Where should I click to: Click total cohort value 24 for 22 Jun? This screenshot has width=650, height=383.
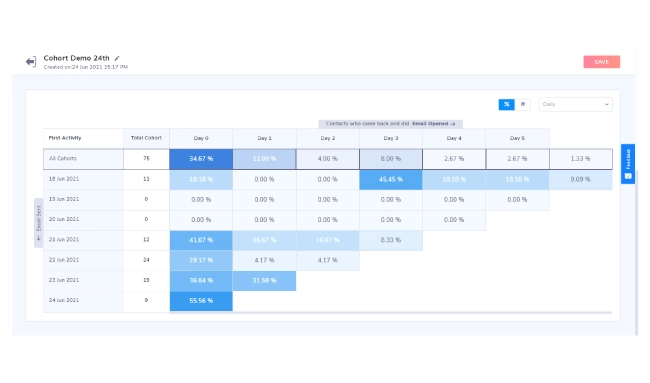tap(146, 260)
